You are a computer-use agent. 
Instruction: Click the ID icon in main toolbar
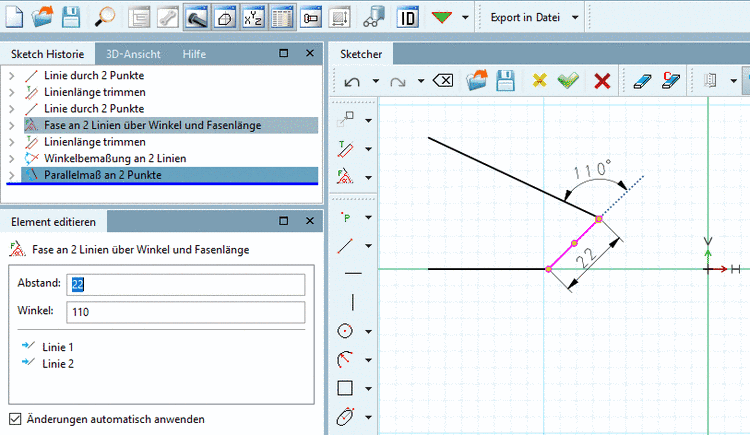407,18
